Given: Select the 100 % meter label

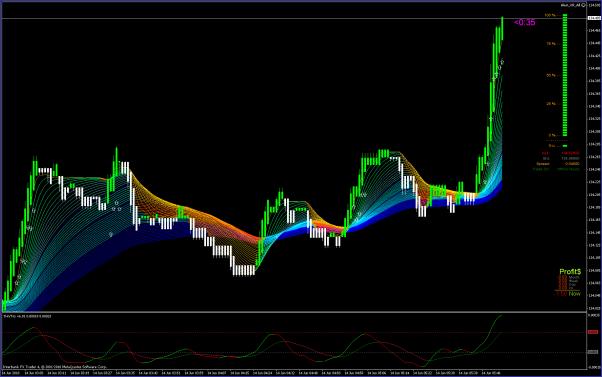Looking at the screenshot, I should coord(550,15).
